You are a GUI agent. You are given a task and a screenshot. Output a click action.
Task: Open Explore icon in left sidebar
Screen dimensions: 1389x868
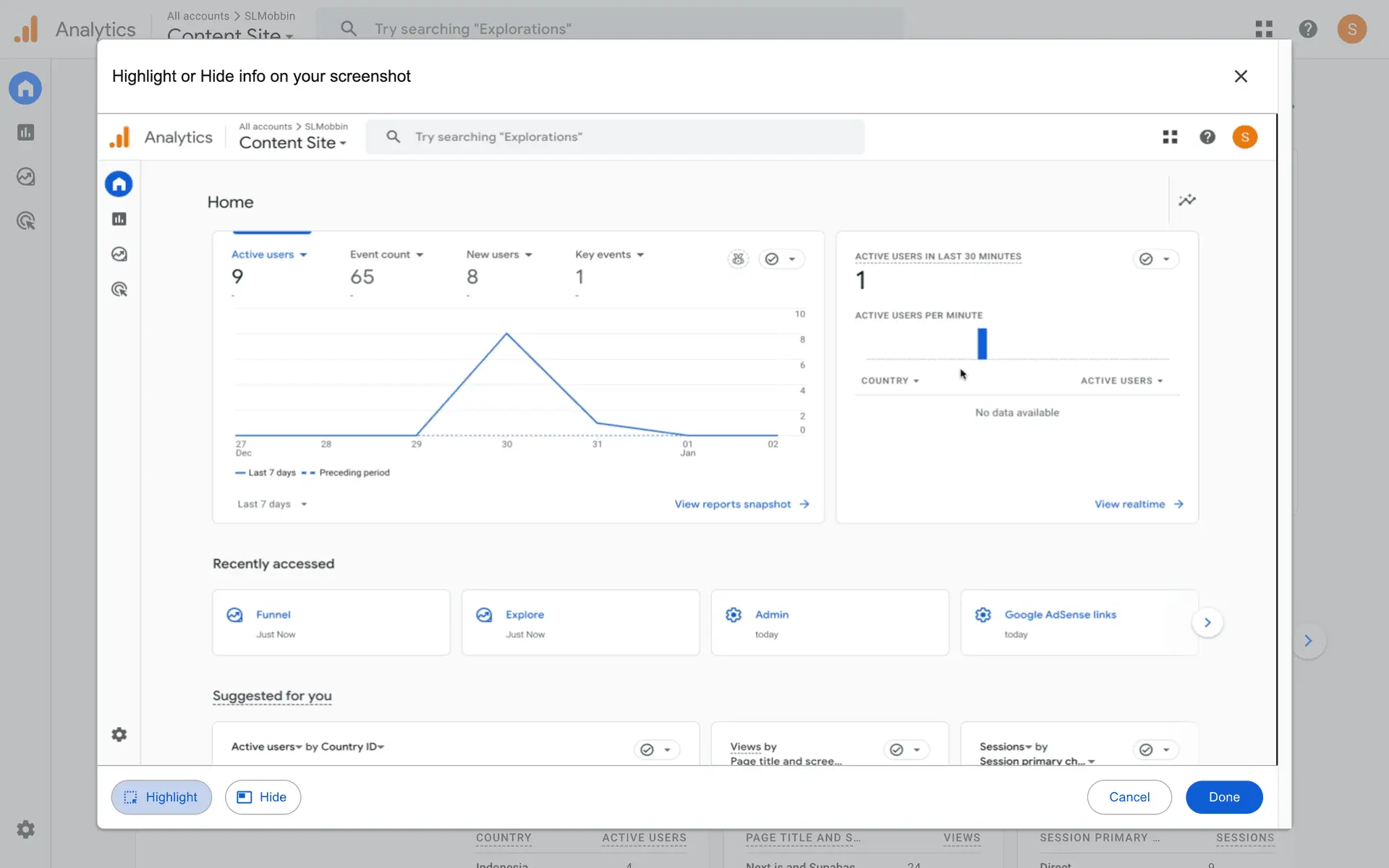[119, 255]
